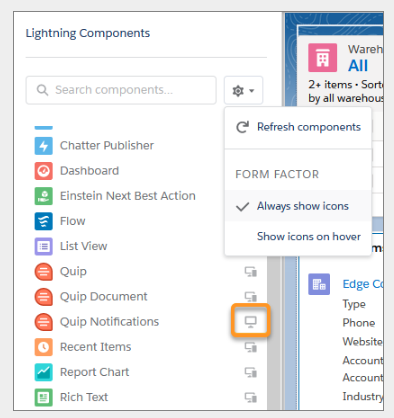Focus the Search components field
Image resolution: width=394 pixels, height=418 pixels.
tap(121, 90)
